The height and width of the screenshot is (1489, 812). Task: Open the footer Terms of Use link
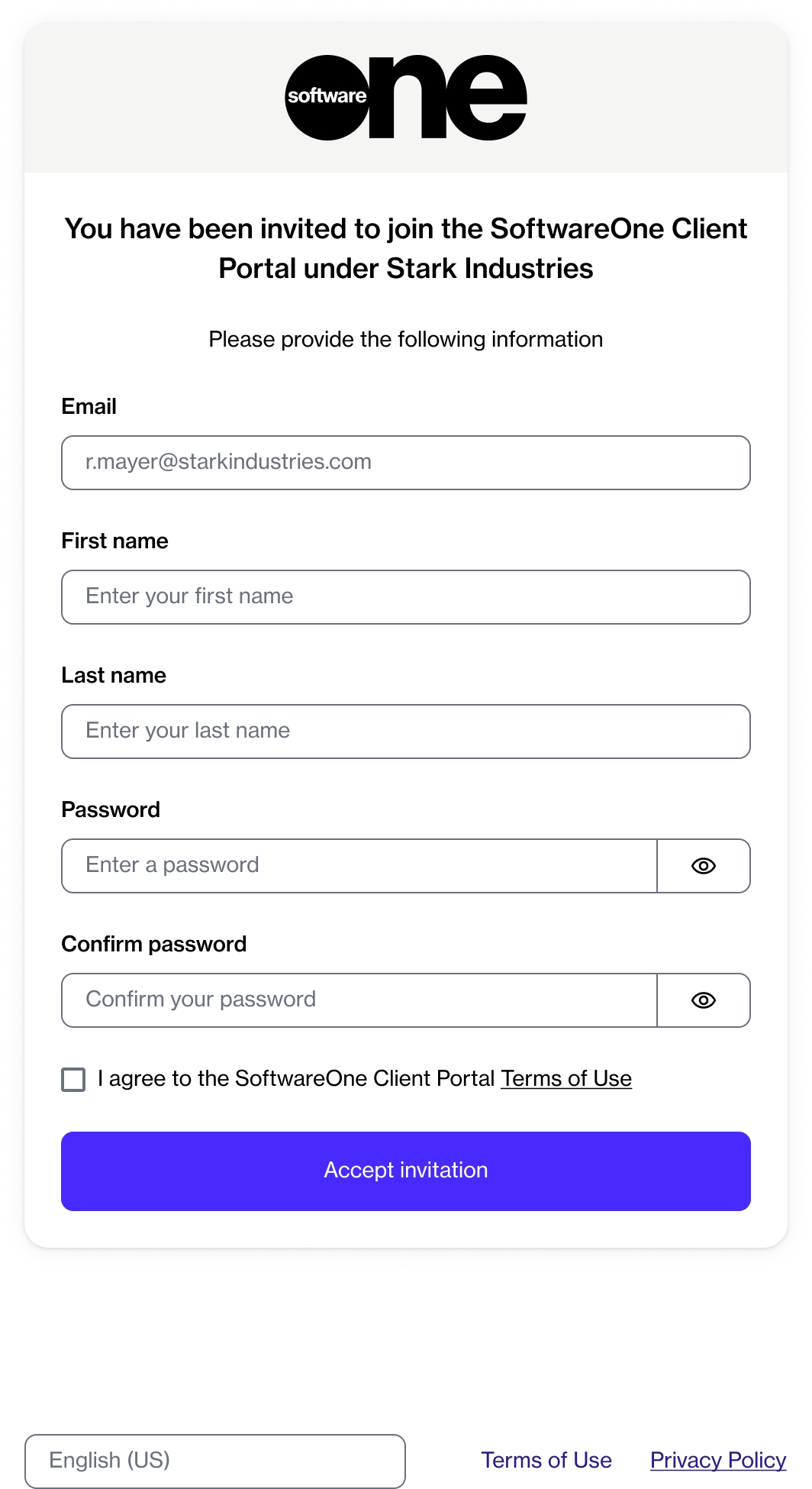pos(546,1460)
